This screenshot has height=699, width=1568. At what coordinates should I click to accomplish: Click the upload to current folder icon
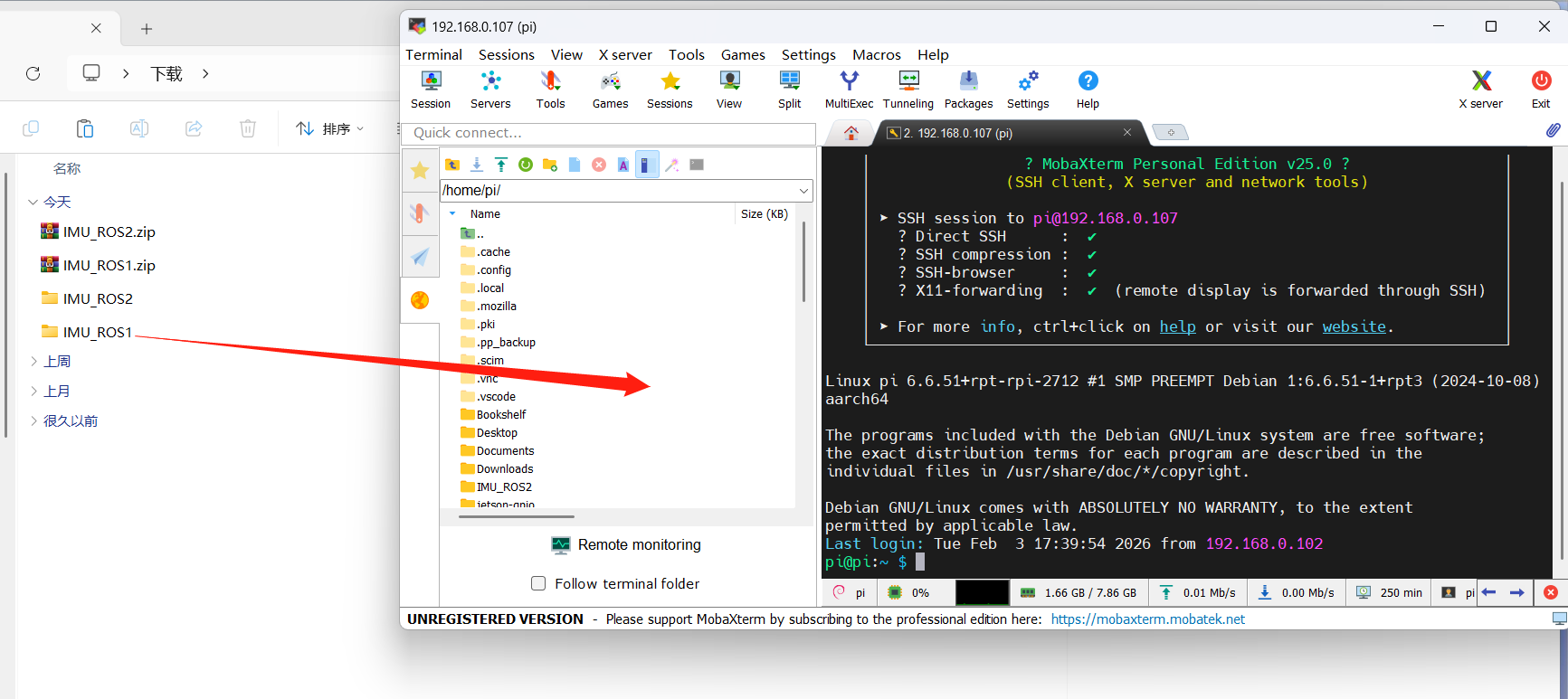click(501, 165)
